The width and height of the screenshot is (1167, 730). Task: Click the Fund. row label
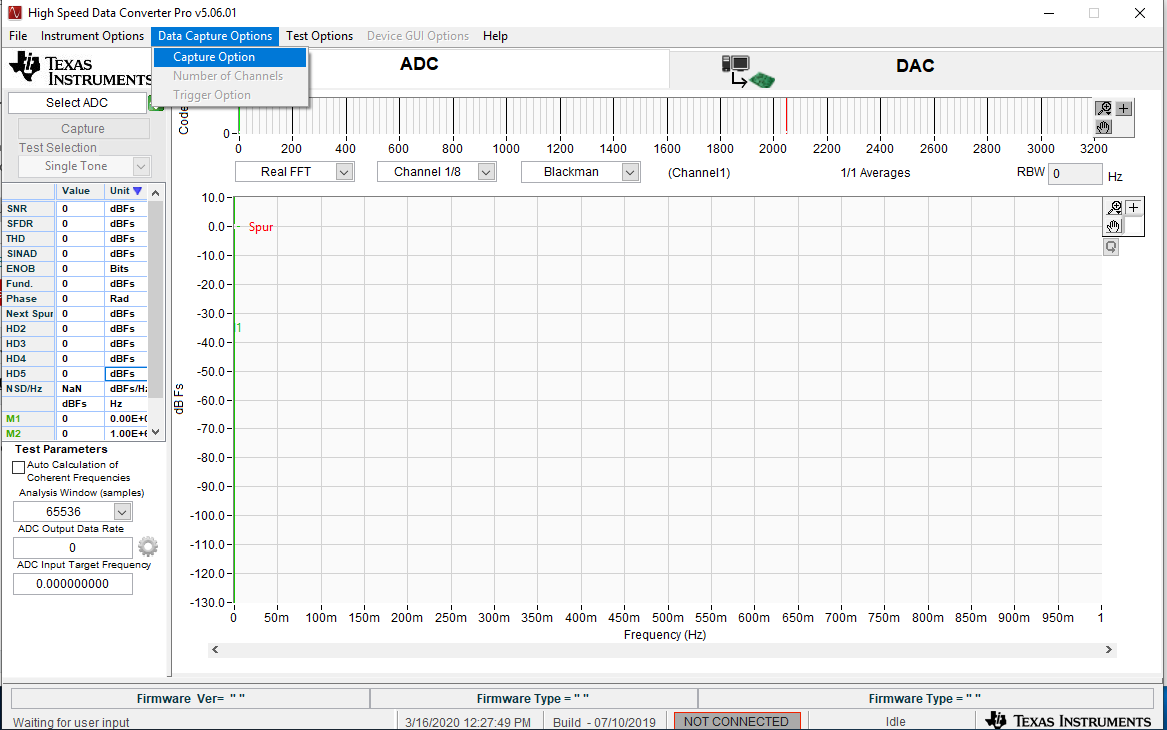(x=28, y=284)
